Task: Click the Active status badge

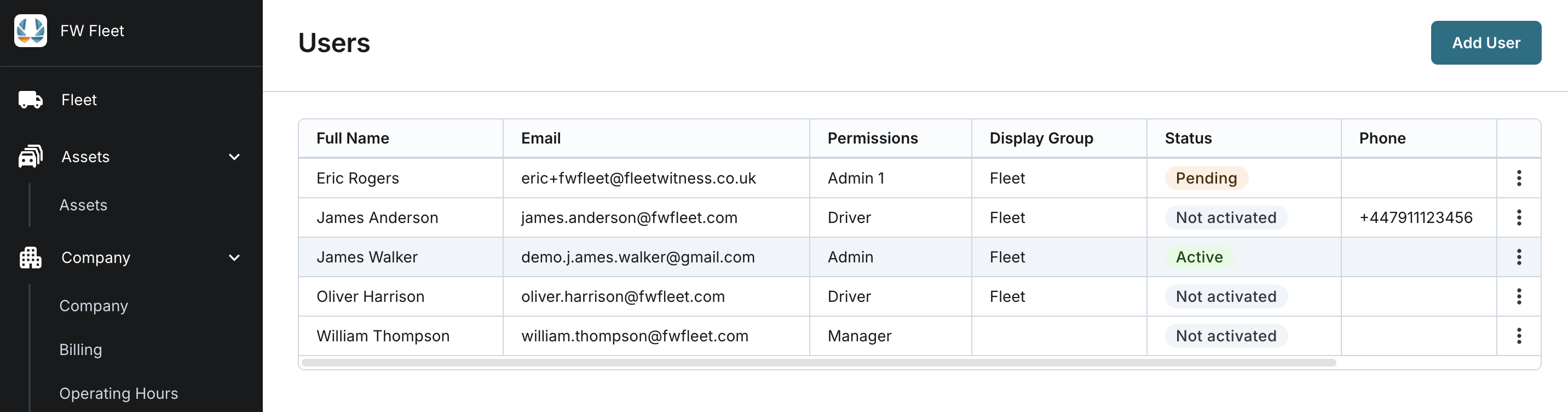Action: [x=1198, y=257]
